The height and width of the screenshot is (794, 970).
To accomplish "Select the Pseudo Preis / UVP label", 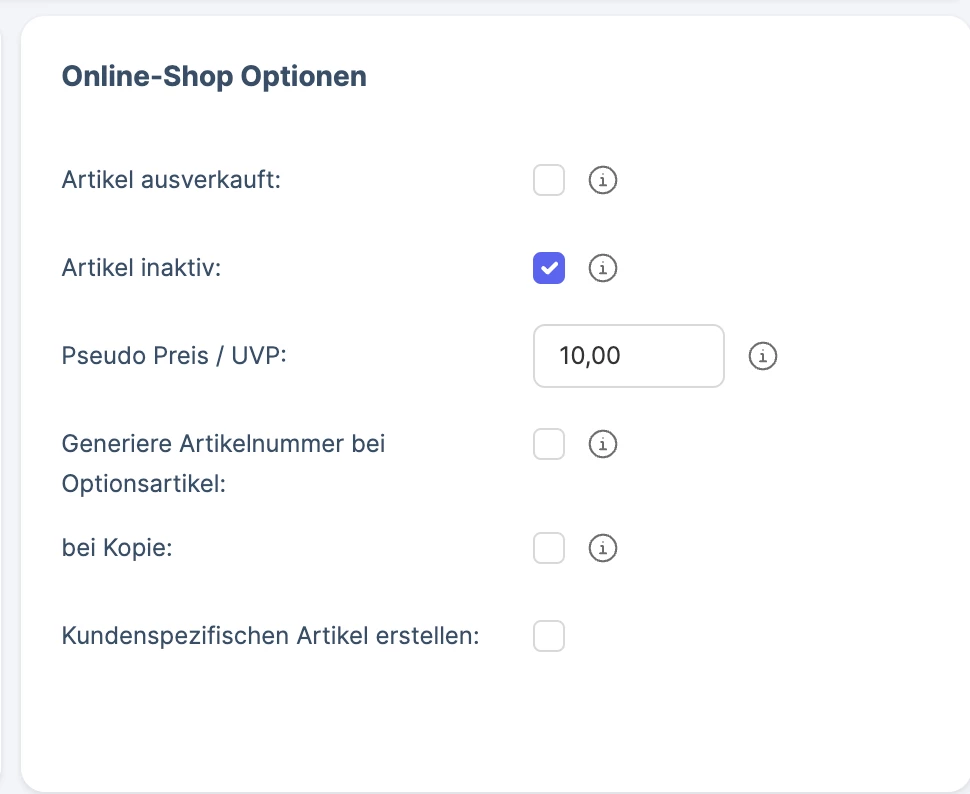I will [174, 356].
